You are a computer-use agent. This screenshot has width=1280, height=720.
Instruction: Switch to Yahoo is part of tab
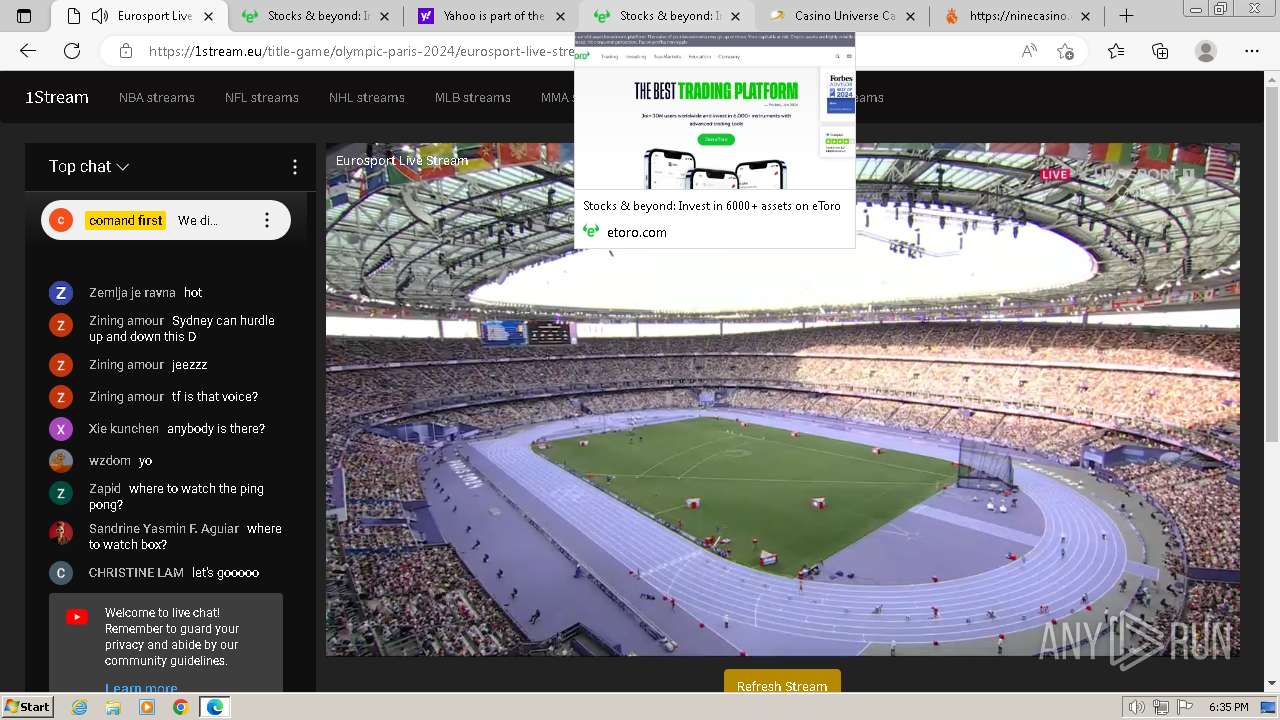490,16
